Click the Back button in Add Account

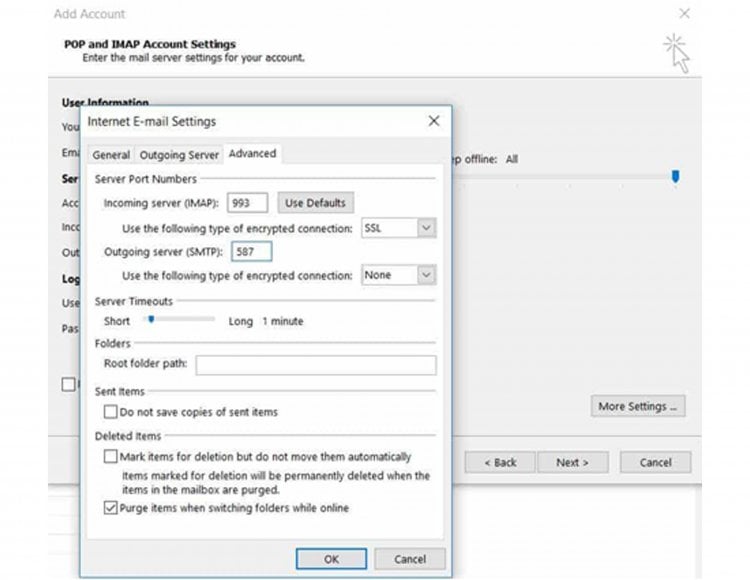(500, 462)
